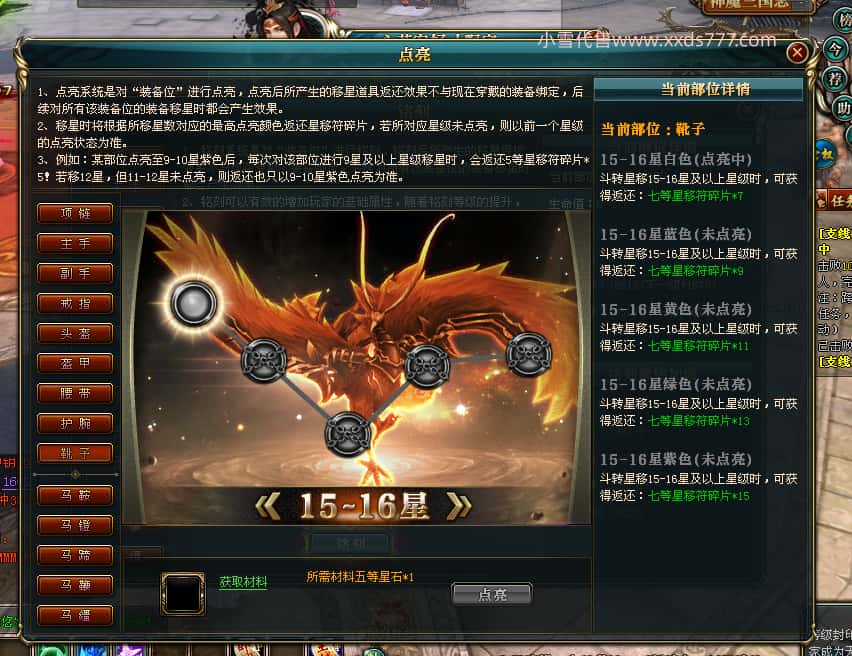Switch to the 马鞍 saddle tab

[x=75, y=495]
